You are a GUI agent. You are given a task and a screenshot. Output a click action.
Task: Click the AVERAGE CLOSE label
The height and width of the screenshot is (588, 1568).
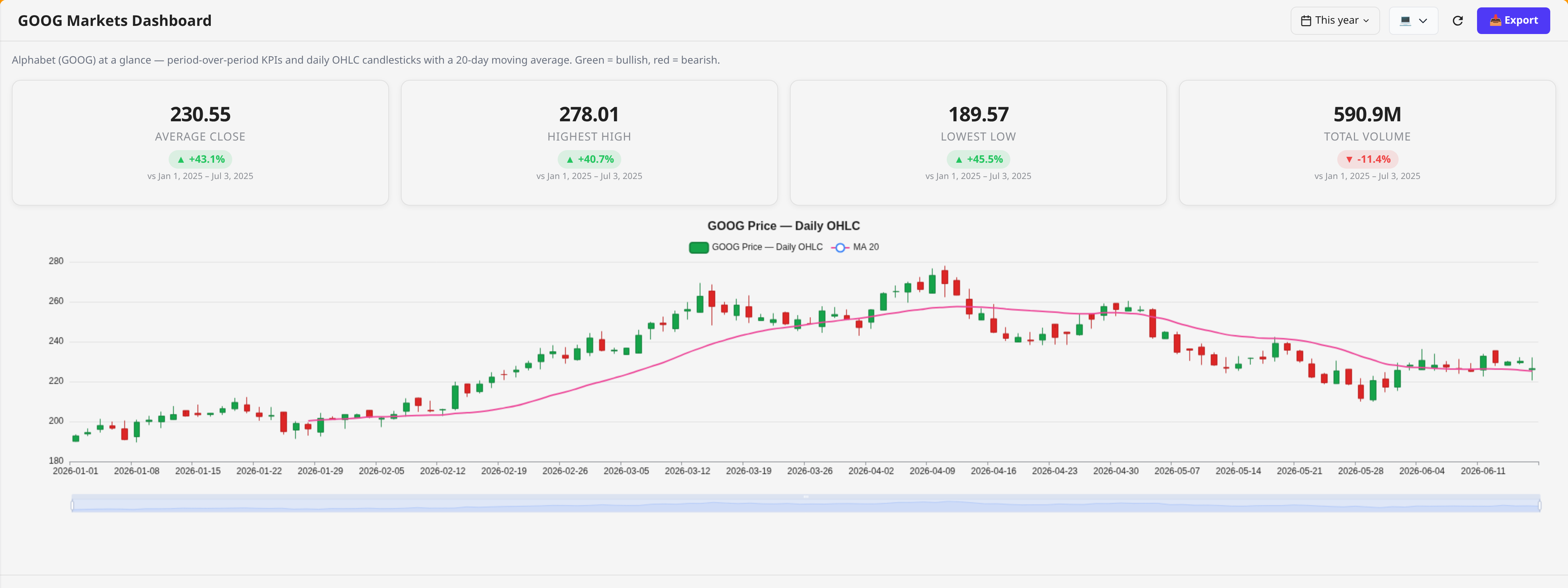[x=200, y=137]
